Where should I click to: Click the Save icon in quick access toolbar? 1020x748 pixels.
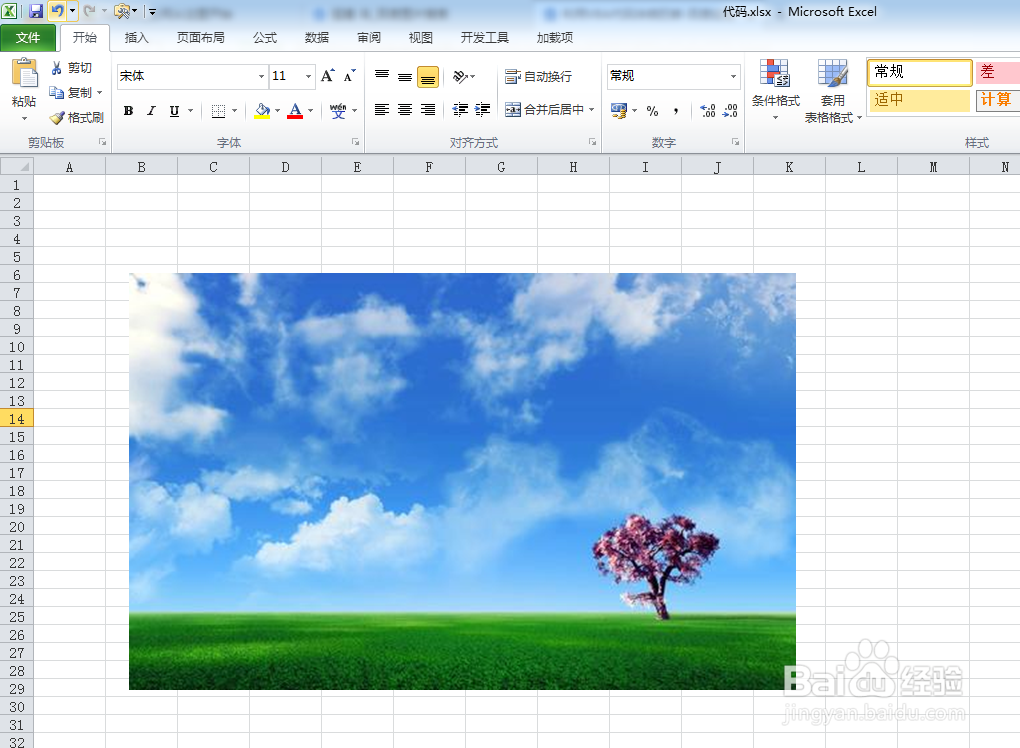pyautogui.click(x=36, y=11)
